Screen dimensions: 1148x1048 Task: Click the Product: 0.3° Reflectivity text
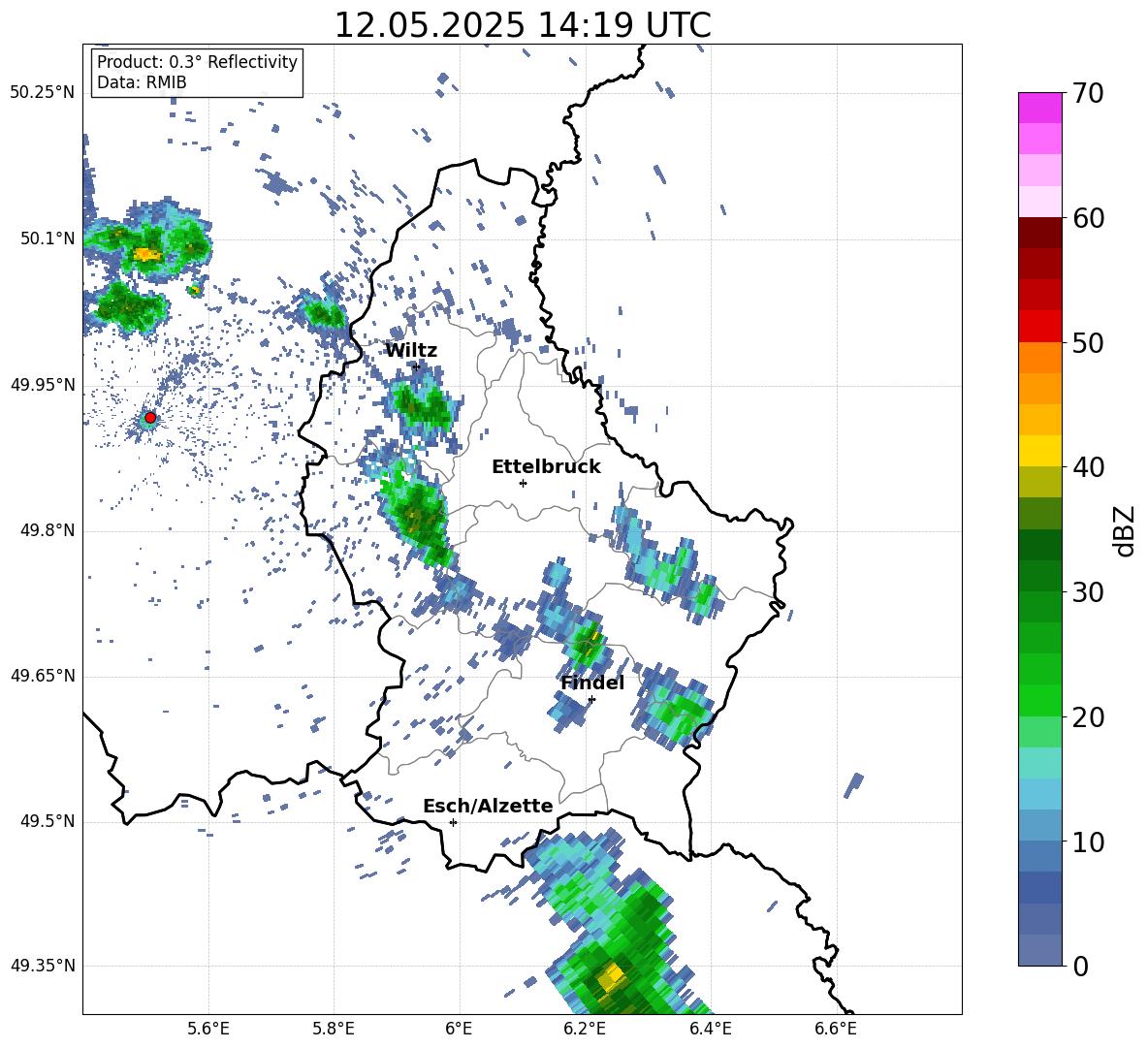tap(197, 62)
